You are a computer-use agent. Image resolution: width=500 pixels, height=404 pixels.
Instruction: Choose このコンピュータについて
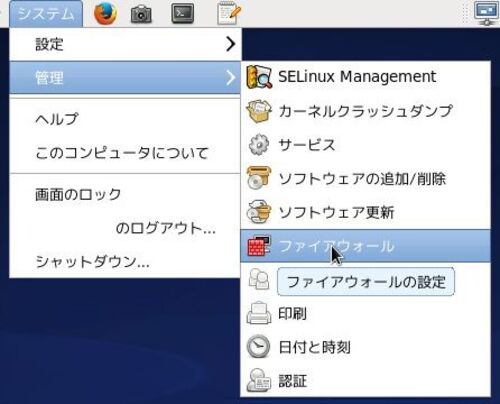[125, 153]
